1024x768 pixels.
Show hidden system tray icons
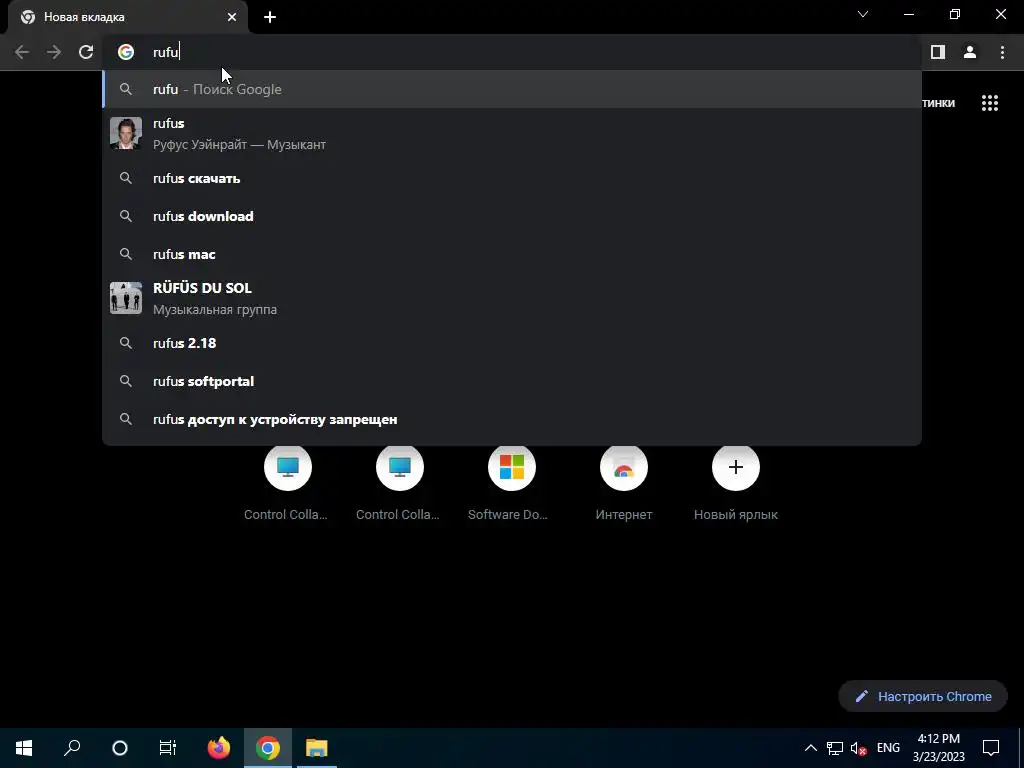pyautogui.click(x=810, y=748)
